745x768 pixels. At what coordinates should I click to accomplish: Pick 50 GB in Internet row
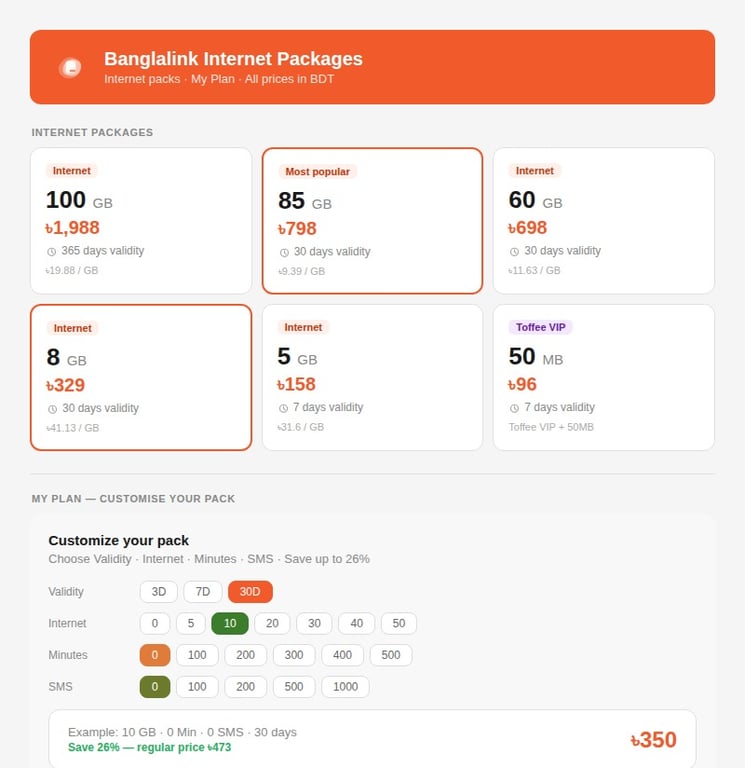coord(399,624)
